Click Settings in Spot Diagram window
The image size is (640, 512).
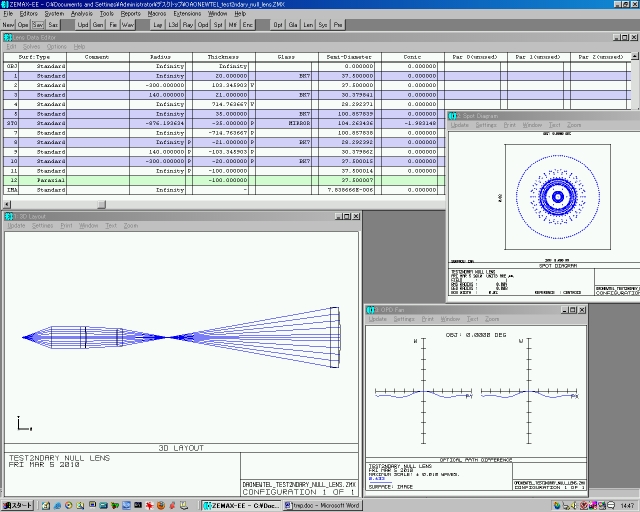[x=486, y=125]
